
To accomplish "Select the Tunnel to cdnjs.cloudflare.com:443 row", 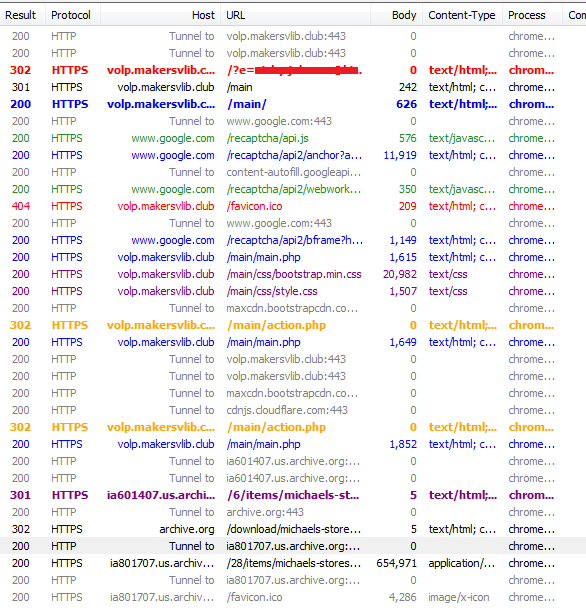I will tap(293, 410).
